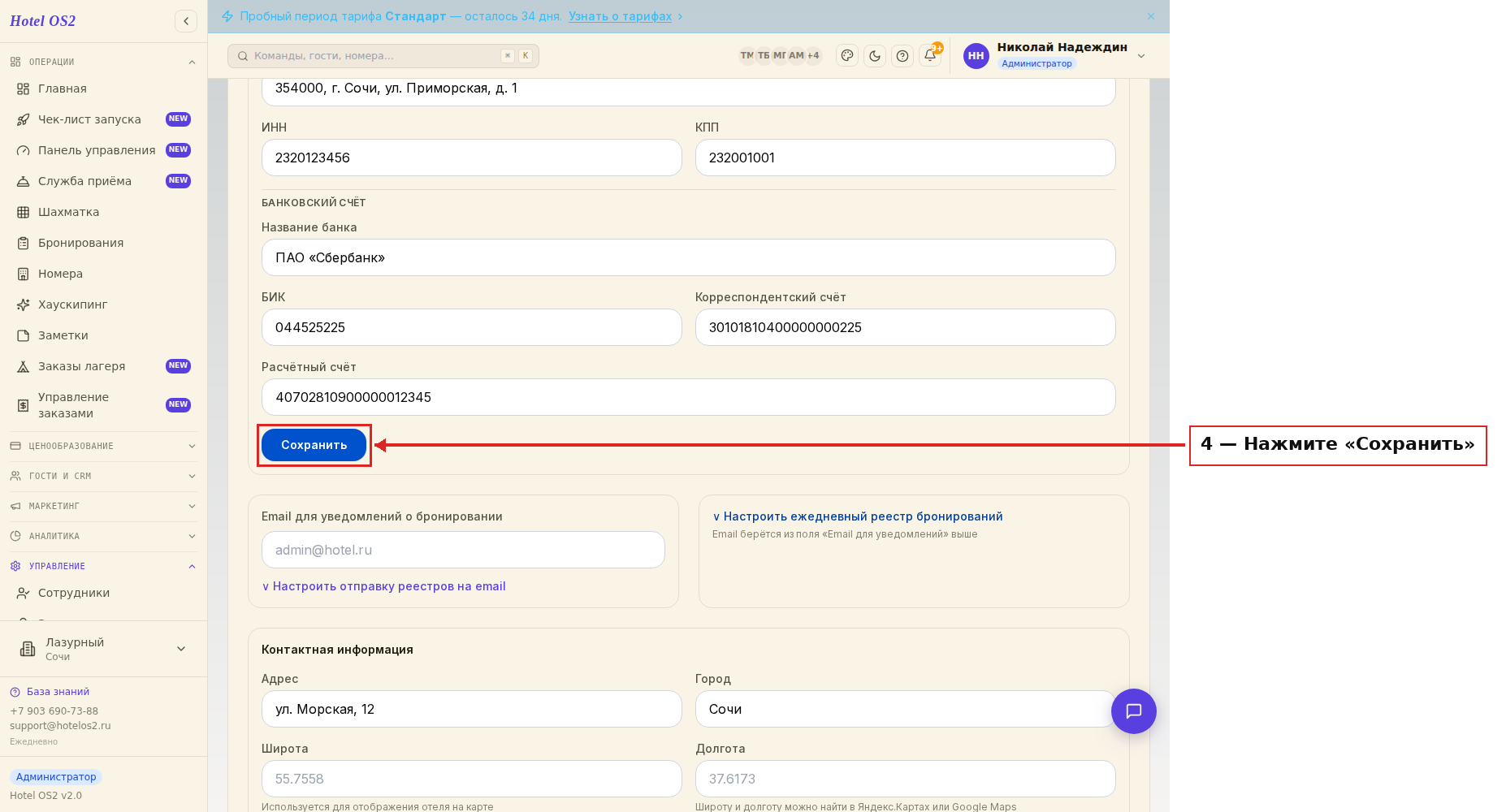The width and height of the screenshot is (1506, 812).
Task: Toggle dark mode moon icon
Action: pyautogui.click(x=875, y=56)
